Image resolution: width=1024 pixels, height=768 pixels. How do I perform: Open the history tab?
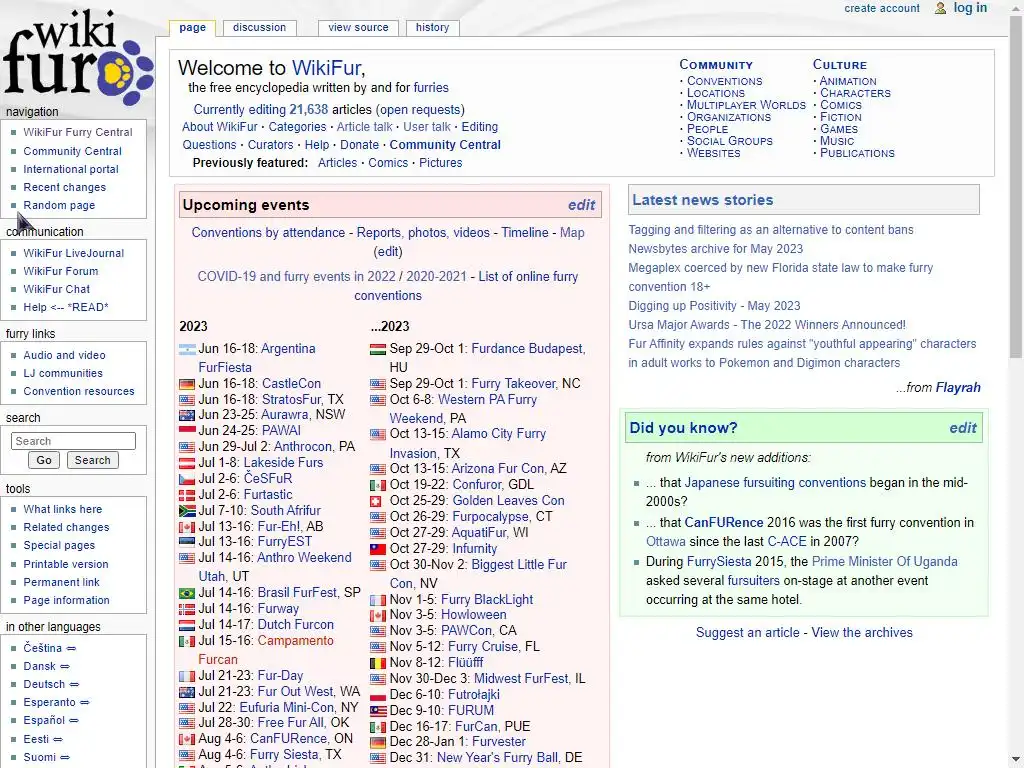(x=432, y=27)
